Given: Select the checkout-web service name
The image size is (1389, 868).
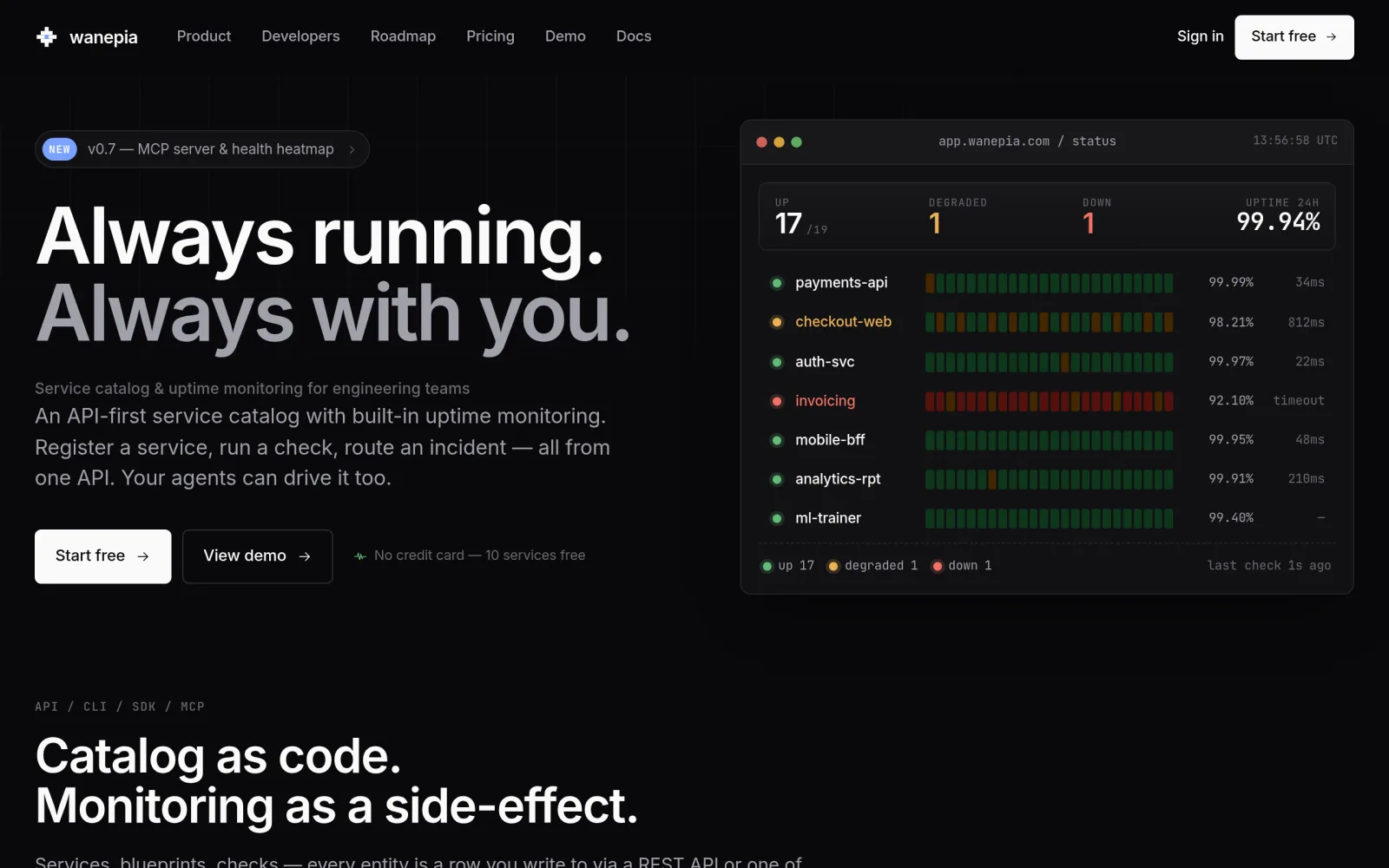Looking at the screenshot, I should tap(843, 321).
